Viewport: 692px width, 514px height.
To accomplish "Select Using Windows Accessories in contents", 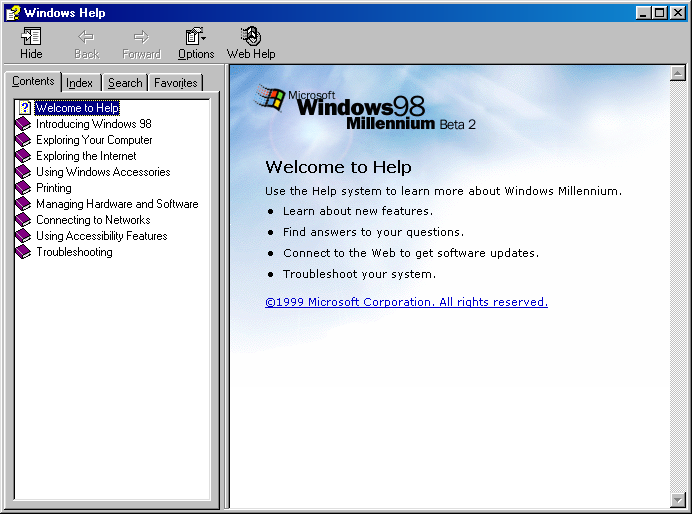I will [103, 172].
